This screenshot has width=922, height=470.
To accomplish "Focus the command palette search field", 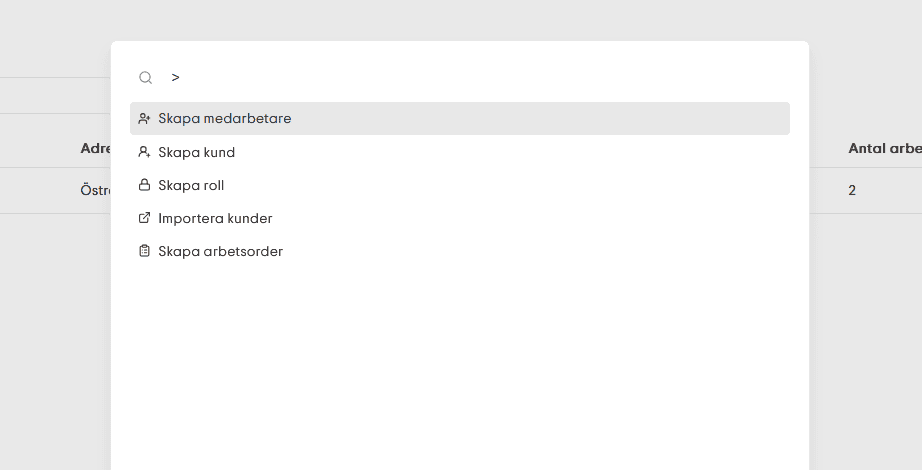I will [470, 78].
